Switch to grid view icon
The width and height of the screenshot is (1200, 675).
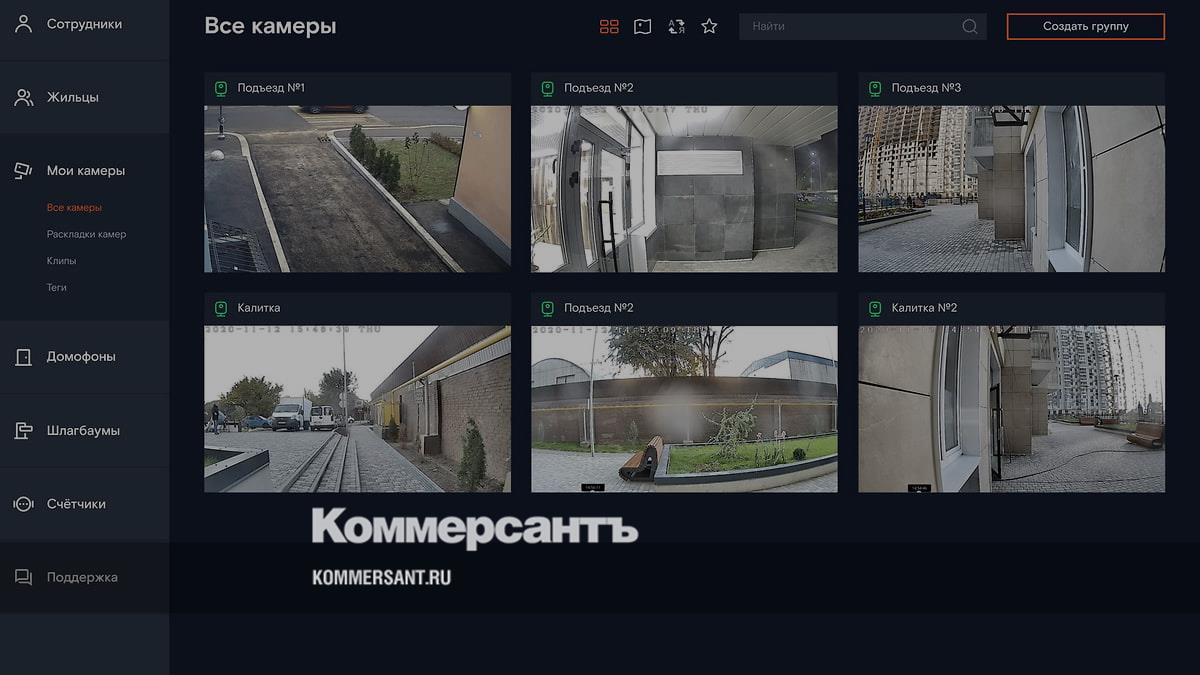pos(609,27)
